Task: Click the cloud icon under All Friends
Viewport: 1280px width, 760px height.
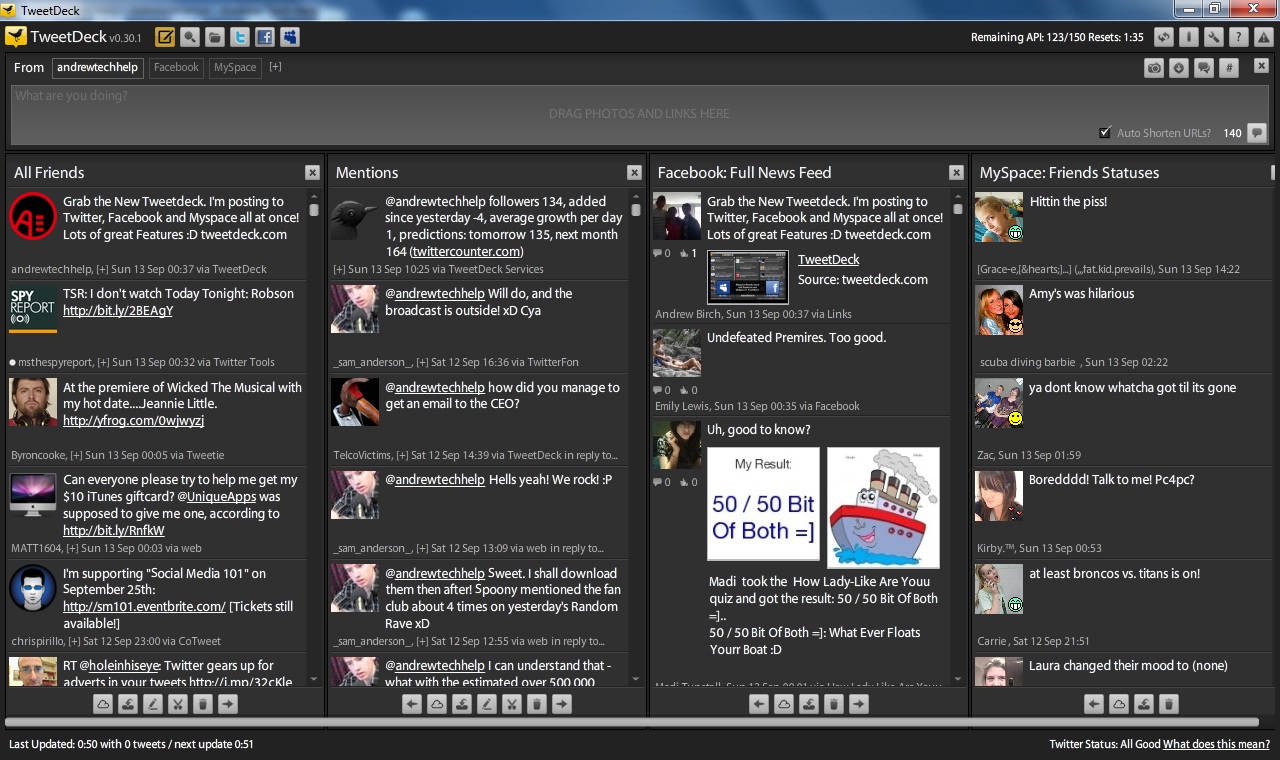Action: [103, 704]
